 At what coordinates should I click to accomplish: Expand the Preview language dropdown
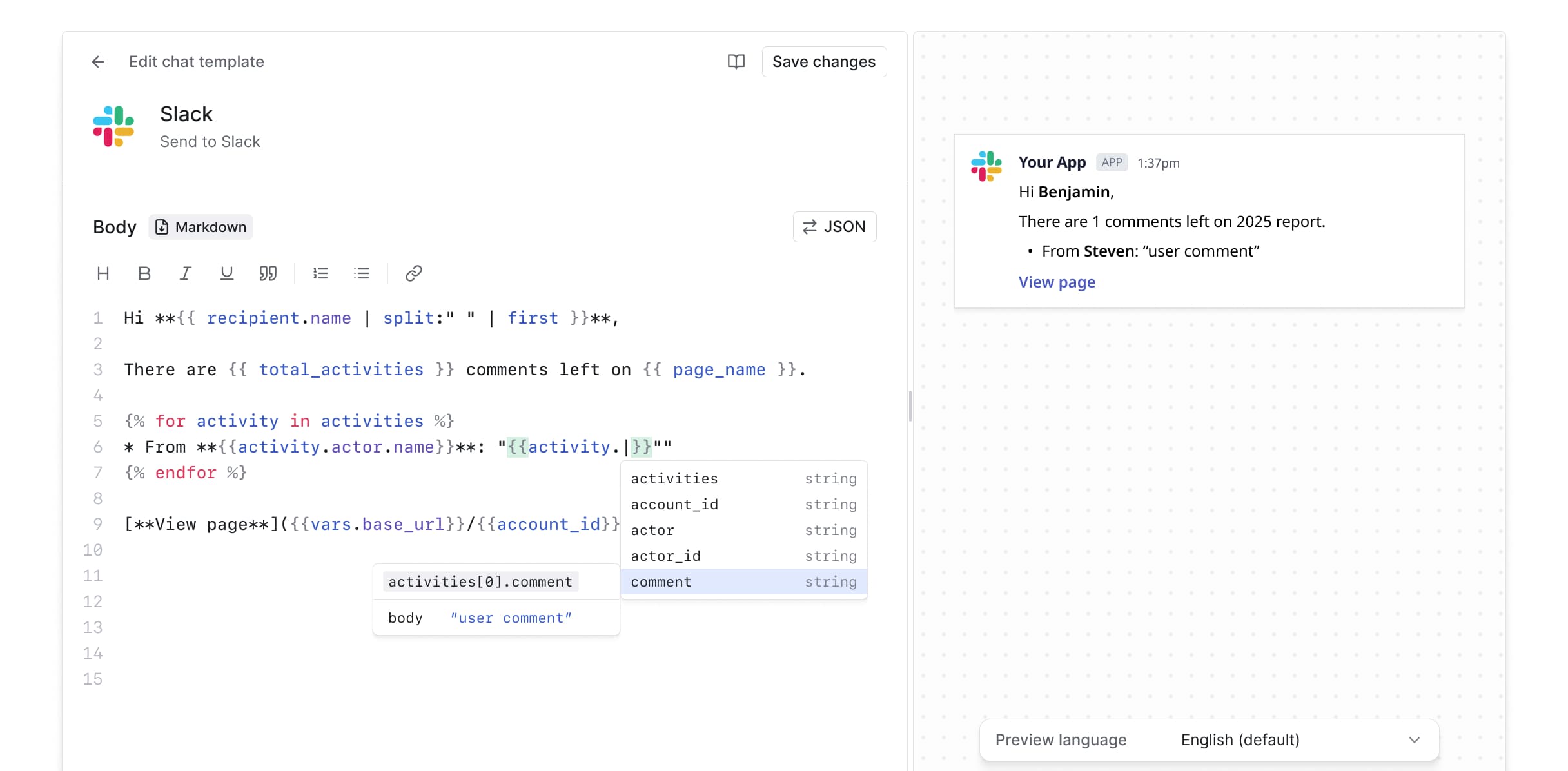click(x=1414, y=739)
